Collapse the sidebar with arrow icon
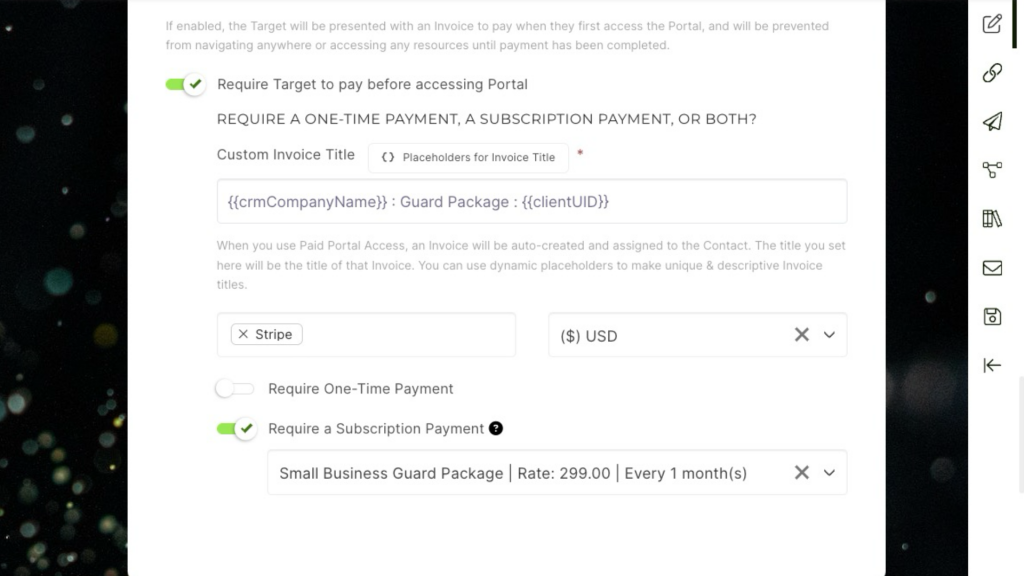 992,365
